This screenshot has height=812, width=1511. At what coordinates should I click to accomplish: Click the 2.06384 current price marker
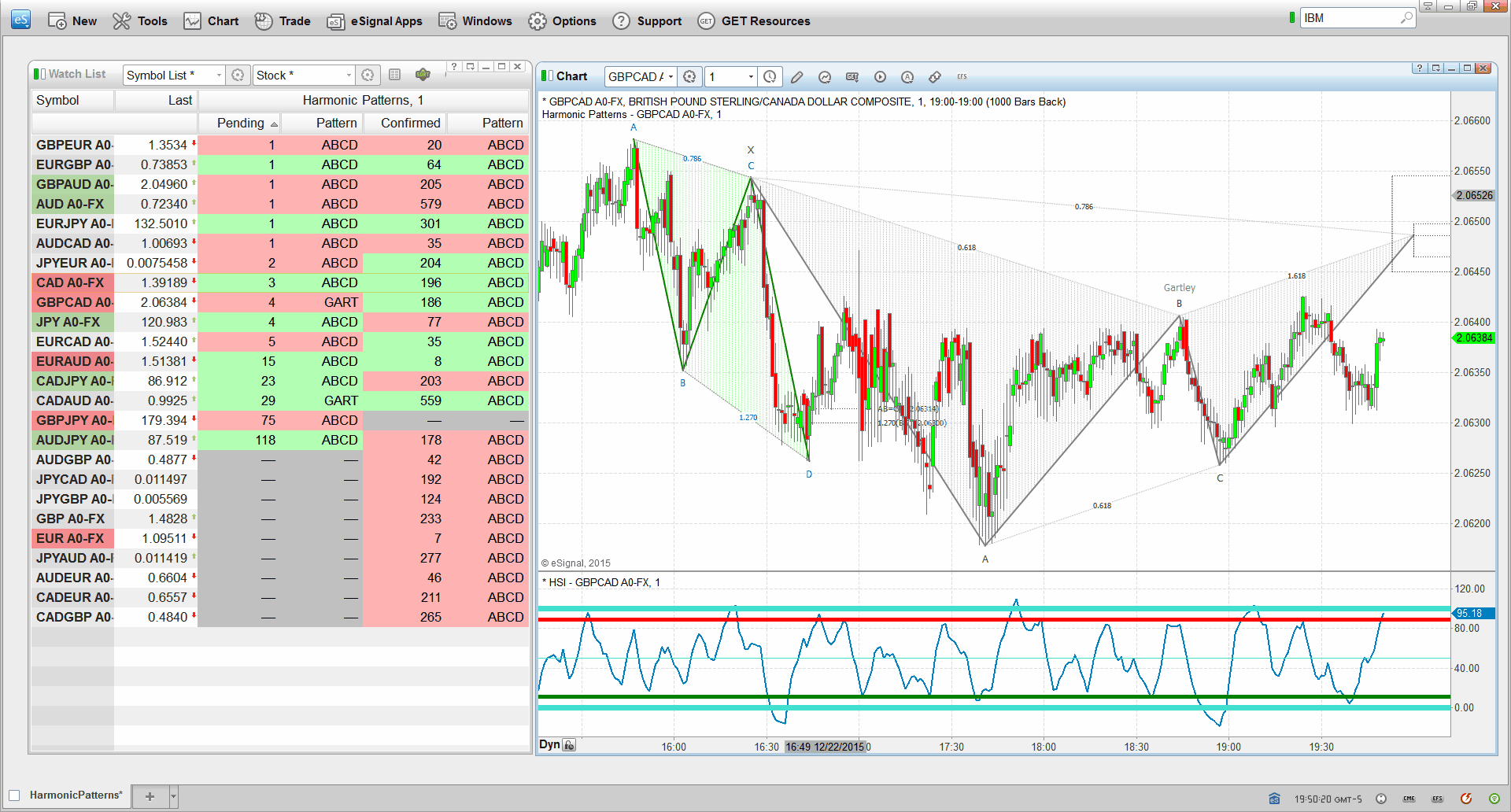coord(1472,338)
